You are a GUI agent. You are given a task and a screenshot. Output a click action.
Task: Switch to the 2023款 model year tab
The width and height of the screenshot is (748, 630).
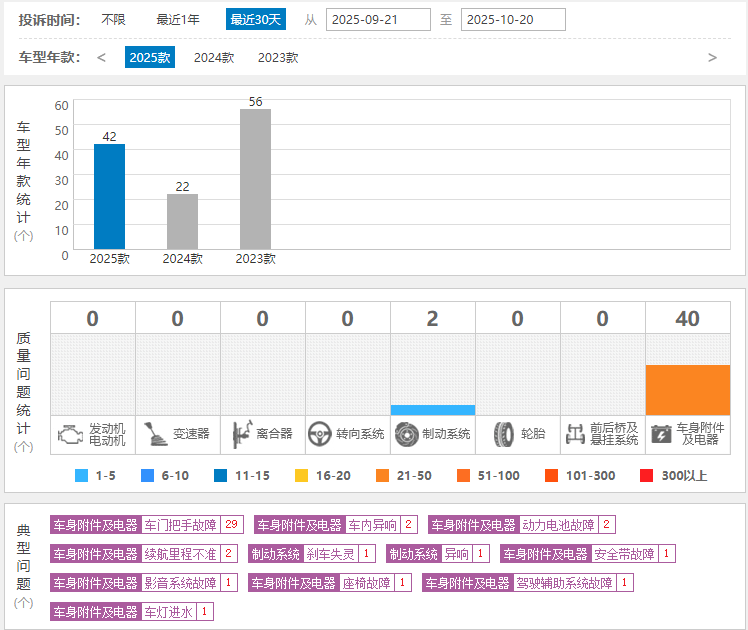(278, 58)
